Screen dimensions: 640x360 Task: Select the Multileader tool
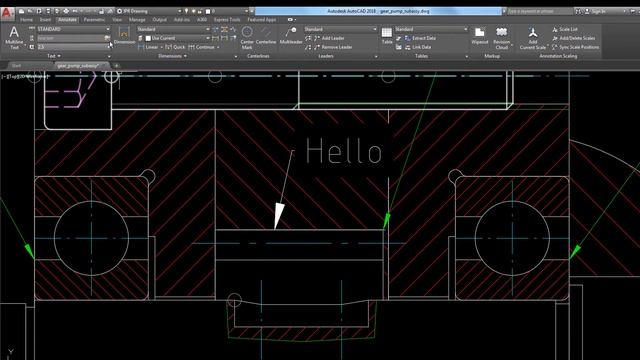291,36
